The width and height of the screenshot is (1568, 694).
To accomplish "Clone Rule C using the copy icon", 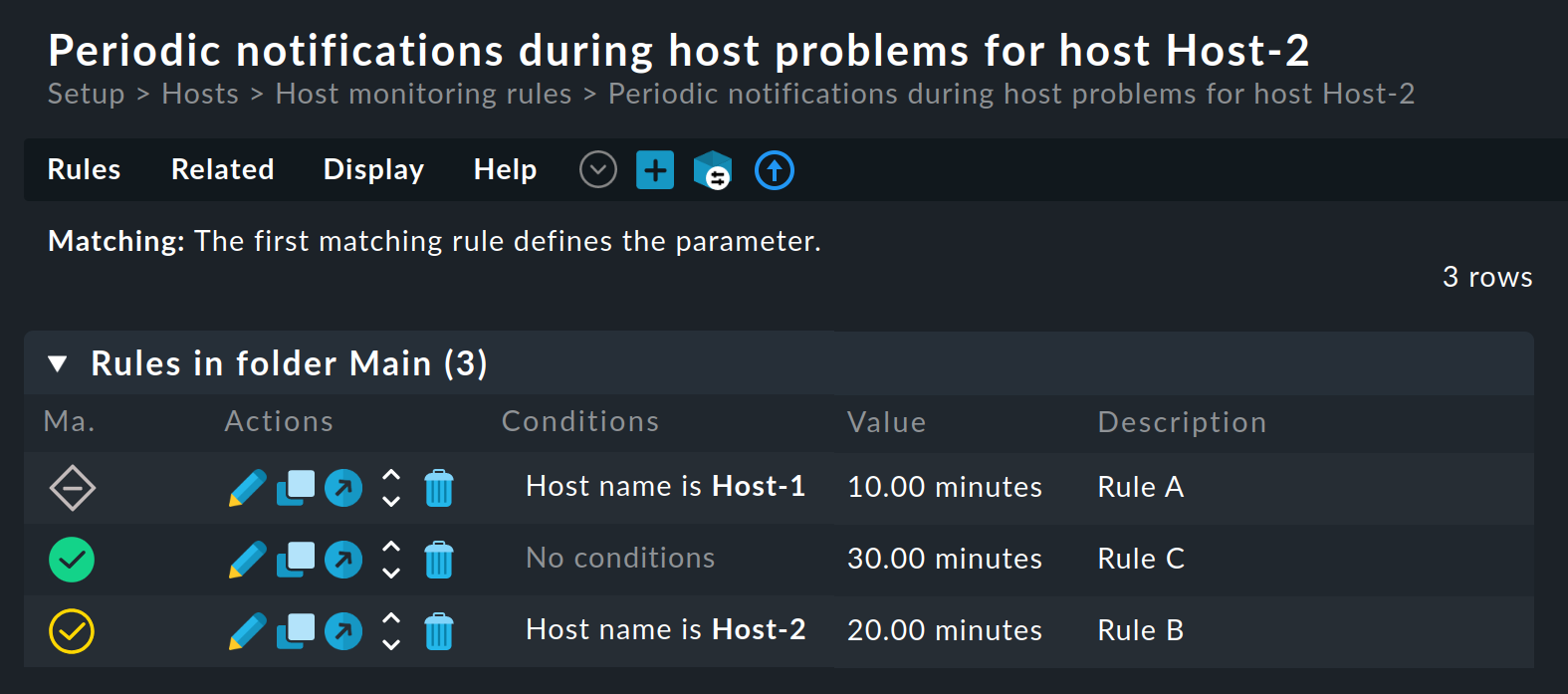I will pyautogui.click(x=294, y=560).
